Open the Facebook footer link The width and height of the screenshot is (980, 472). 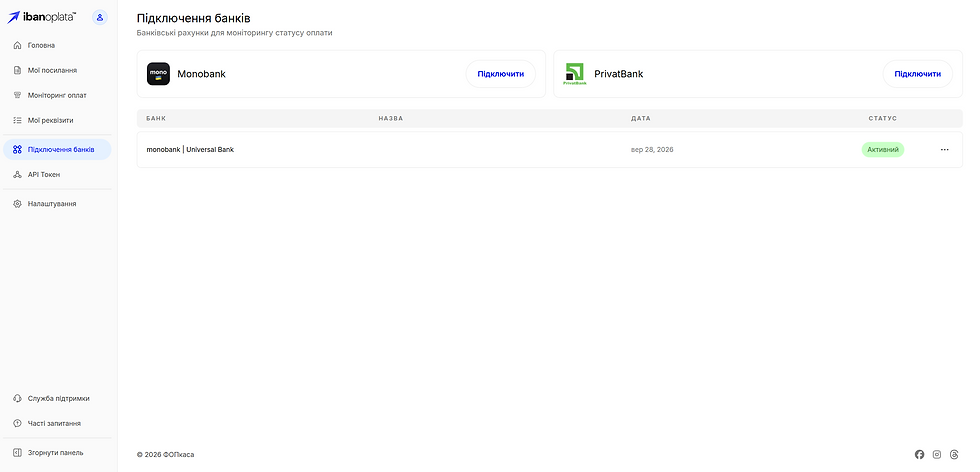click(x=919, y=454)
